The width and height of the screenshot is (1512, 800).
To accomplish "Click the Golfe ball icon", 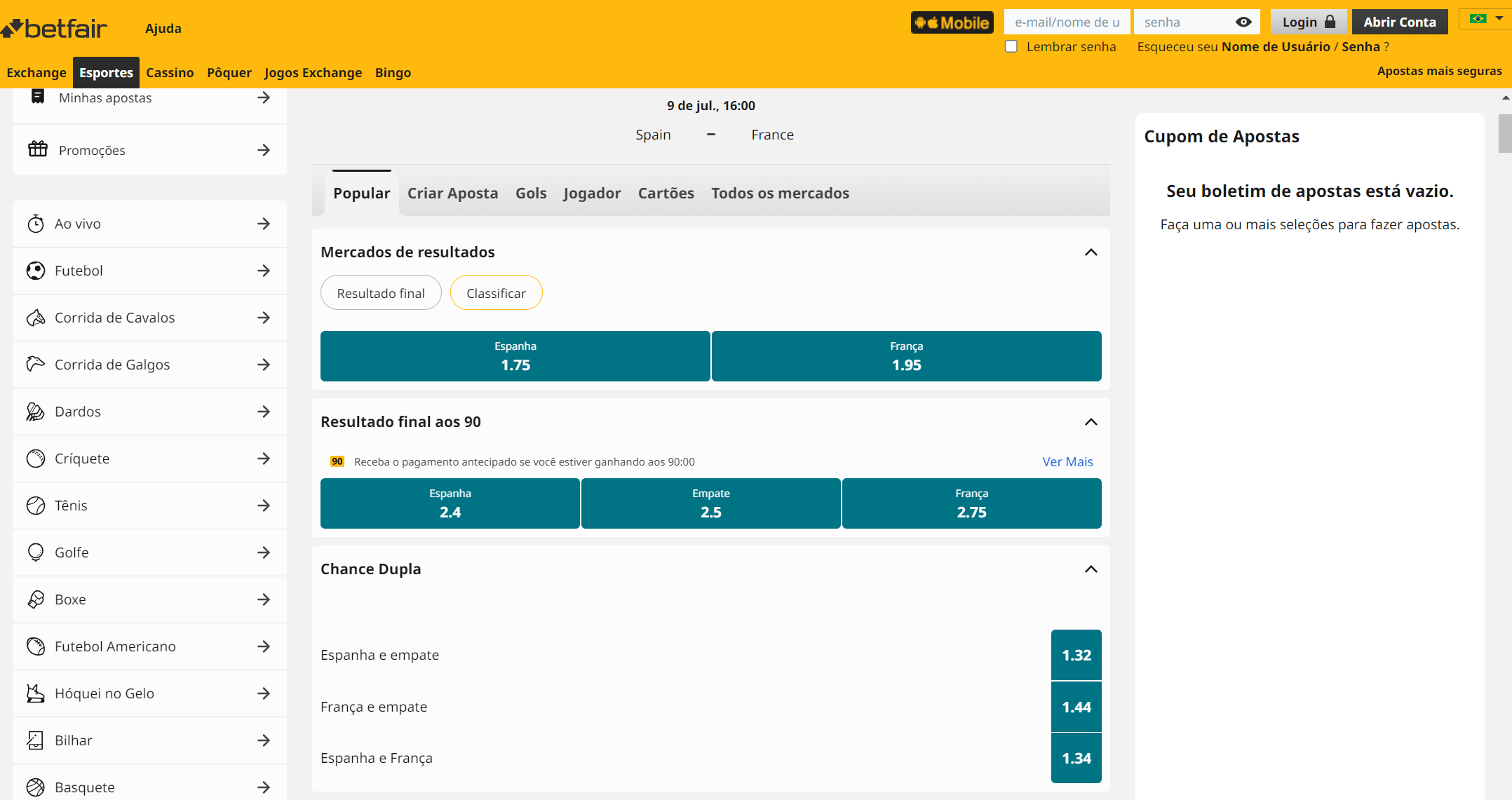I will click(36, 552).
